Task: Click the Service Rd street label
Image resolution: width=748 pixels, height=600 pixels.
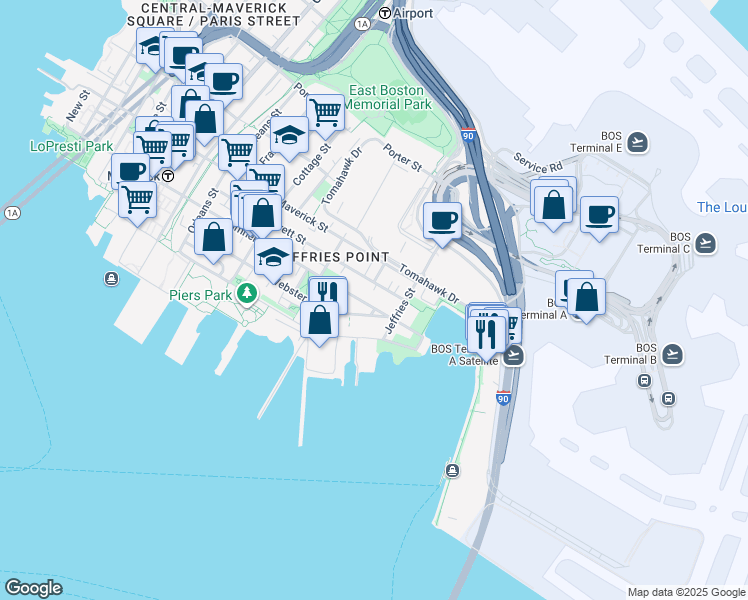Action: (x=538, y=163)
